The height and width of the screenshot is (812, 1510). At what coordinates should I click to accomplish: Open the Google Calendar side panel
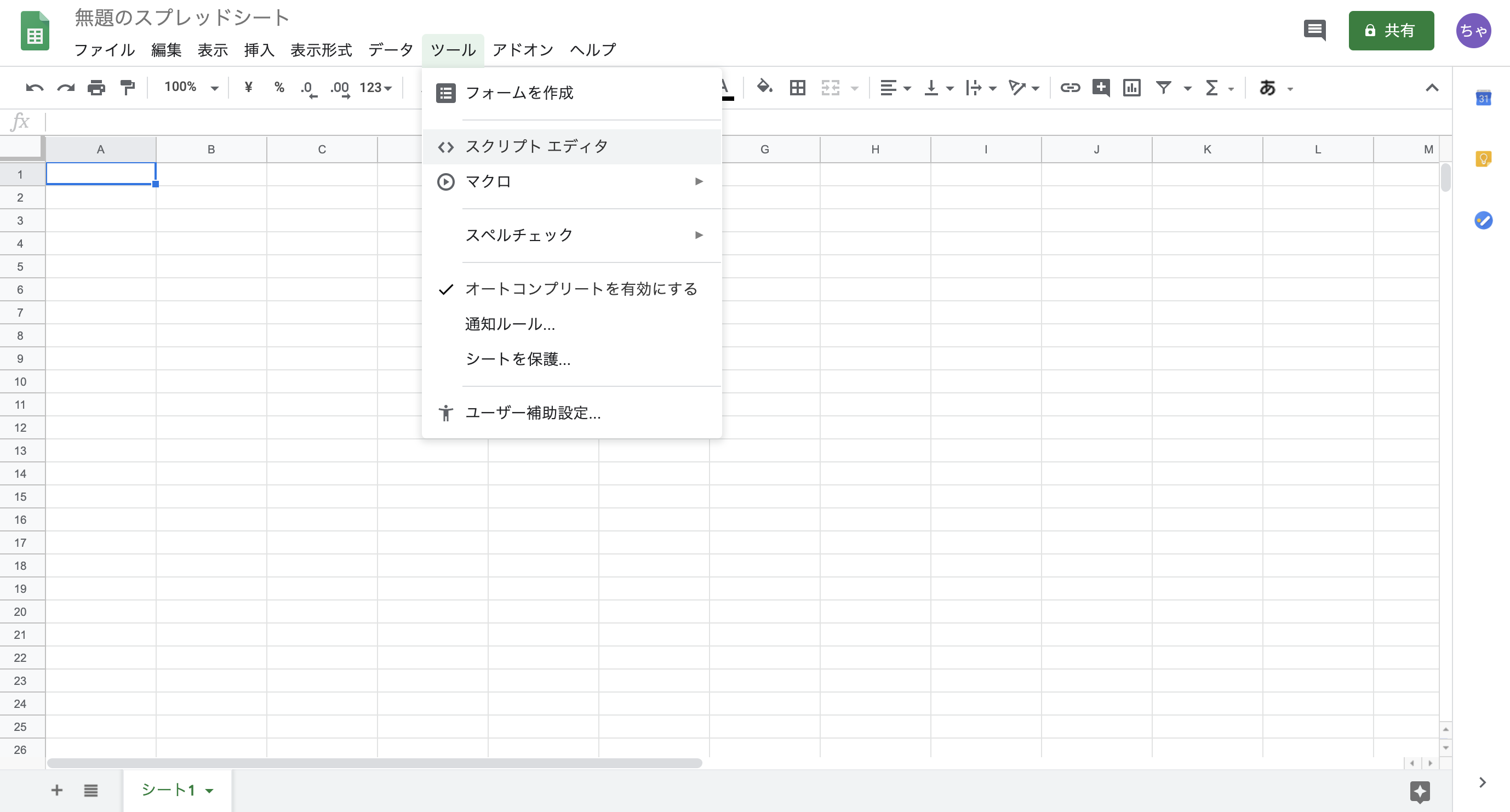[x=1484, y=99]
